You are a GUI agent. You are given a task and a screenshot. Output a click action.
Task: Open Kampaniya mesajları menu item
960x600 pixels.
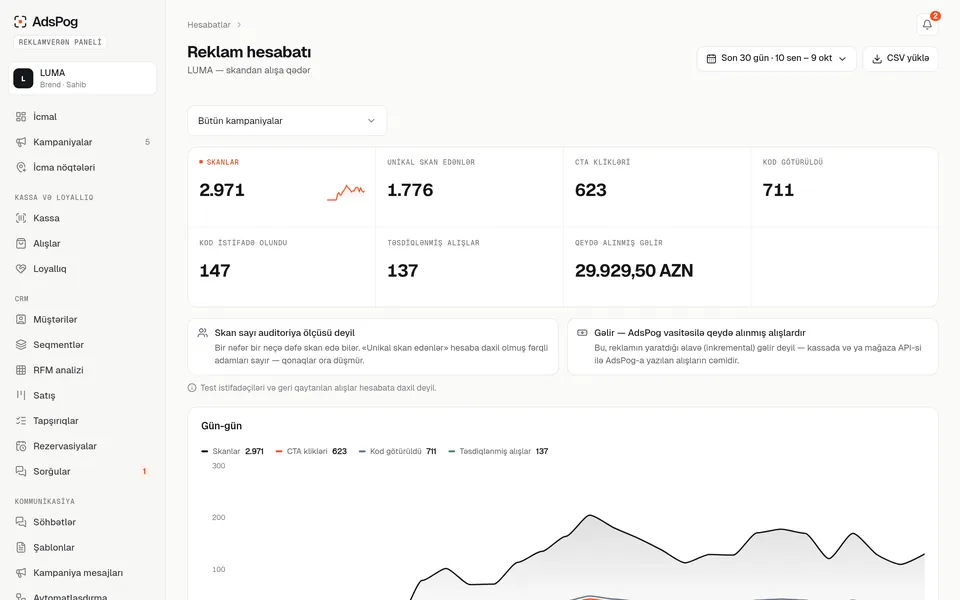83,573
